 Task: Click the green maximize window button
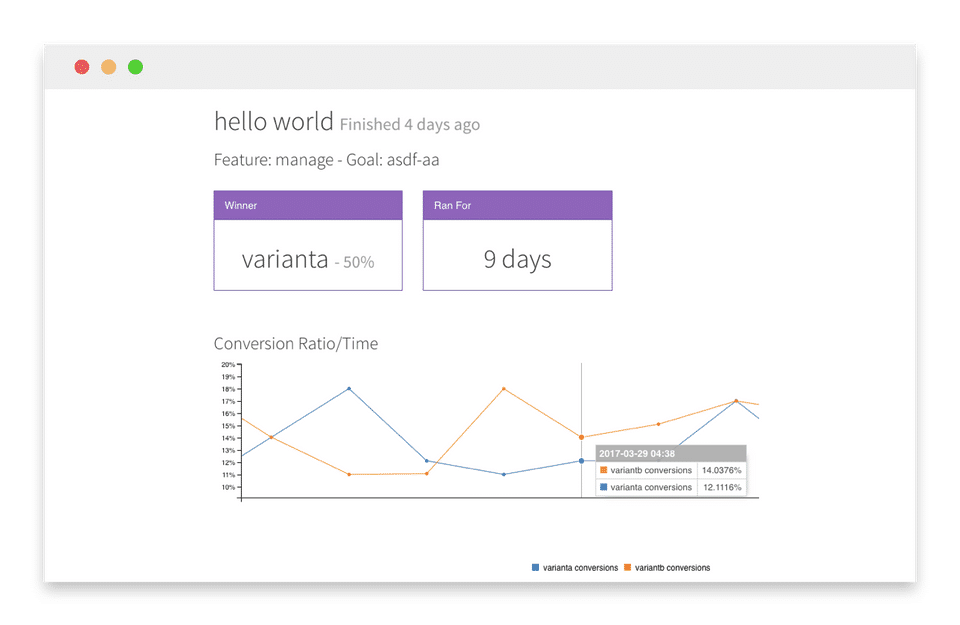click(135, 67)
